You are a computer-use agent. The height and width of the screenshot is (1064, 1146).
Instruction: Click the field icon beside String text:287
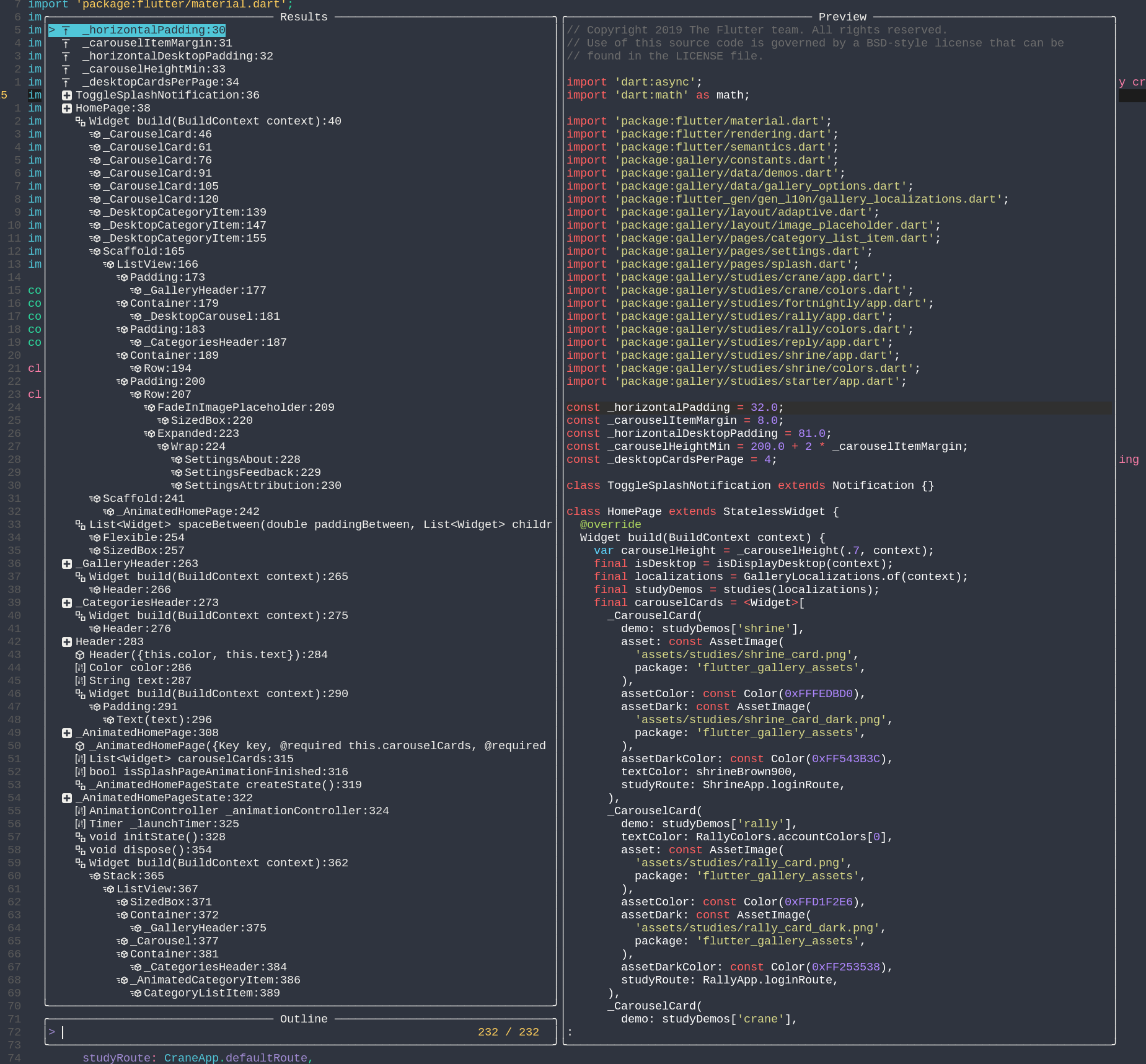[81, 681]
